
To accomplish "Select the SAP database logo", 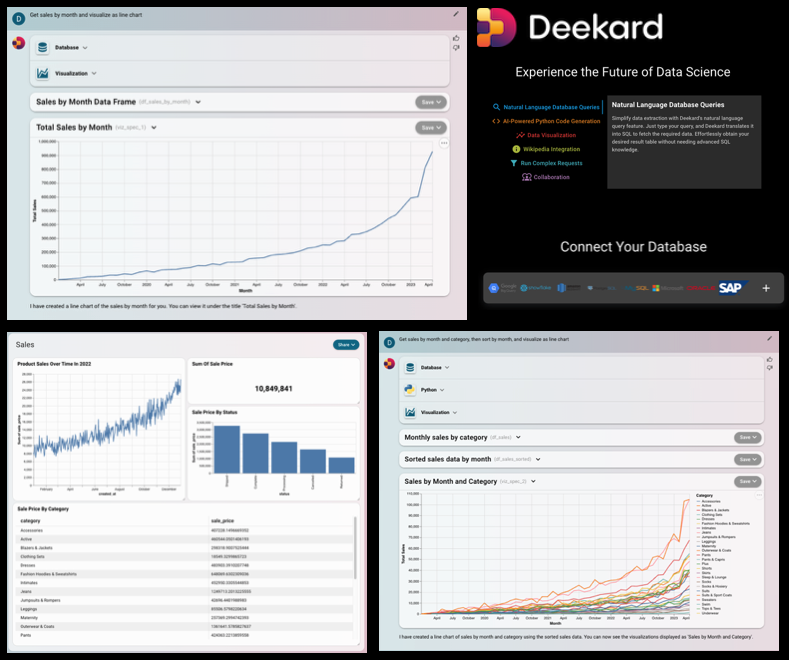I will tap(733, 288).
